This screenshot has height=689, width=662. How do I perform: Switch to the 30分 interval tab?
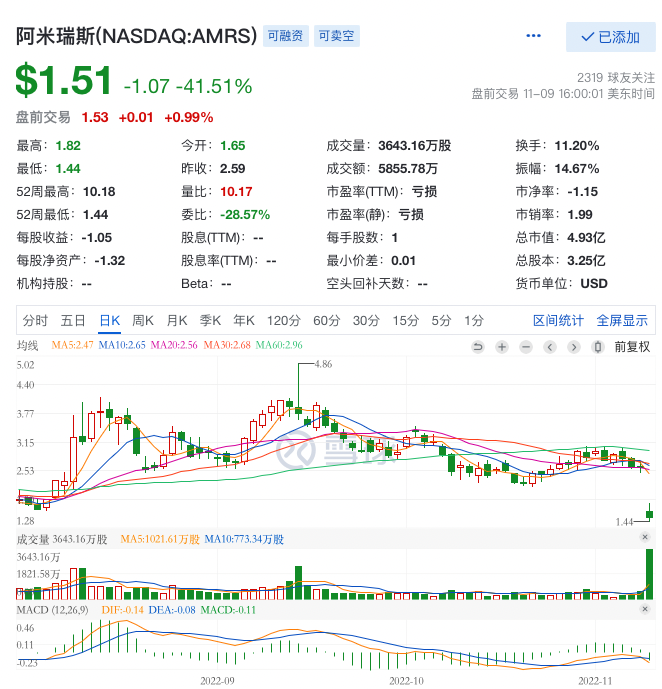366,320
